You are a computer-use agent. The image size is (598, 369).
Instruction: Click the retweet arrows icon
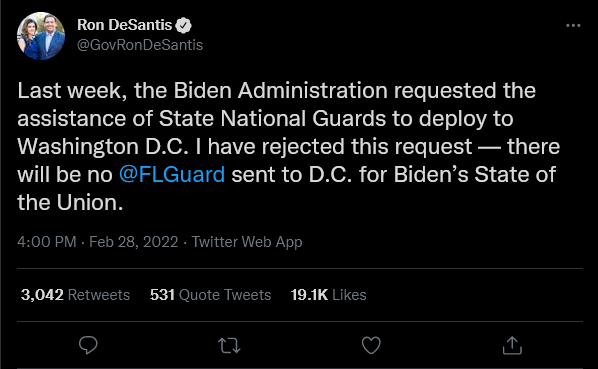pos(229,346)
